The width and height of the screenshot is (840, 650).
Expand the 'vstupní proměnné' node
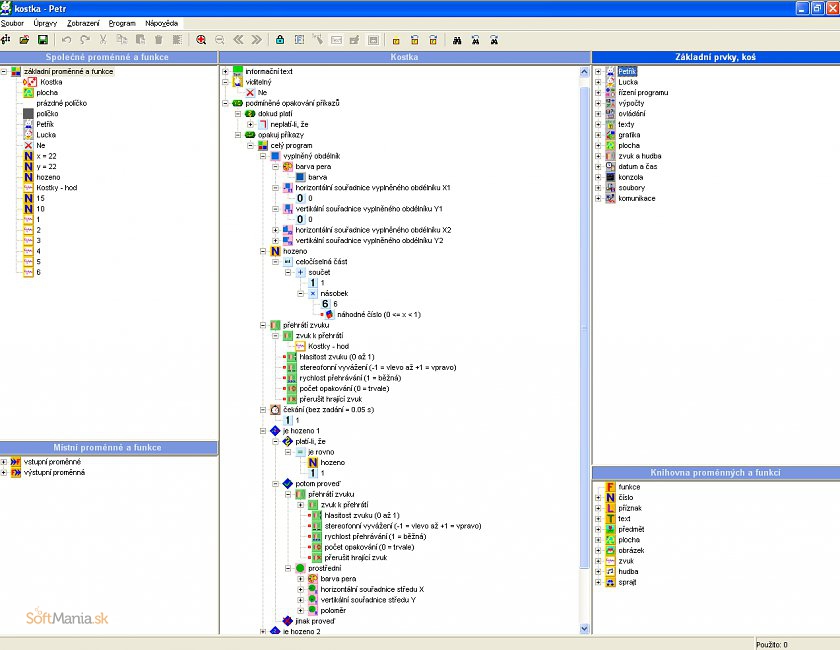[x=5, y=462]
